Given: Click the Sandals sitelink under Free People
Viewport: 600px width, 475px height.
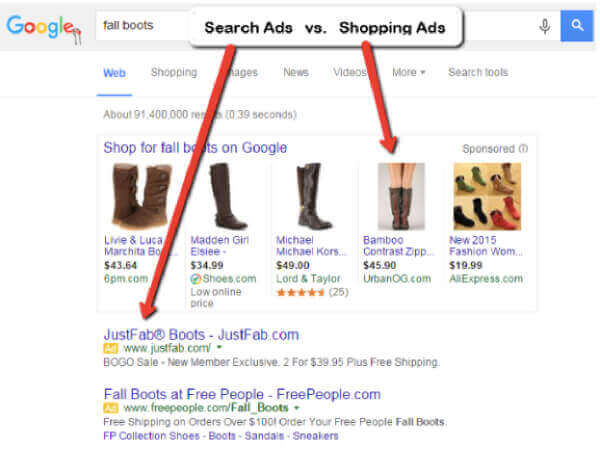Looking at the screenshot, I should pos(264,436).
